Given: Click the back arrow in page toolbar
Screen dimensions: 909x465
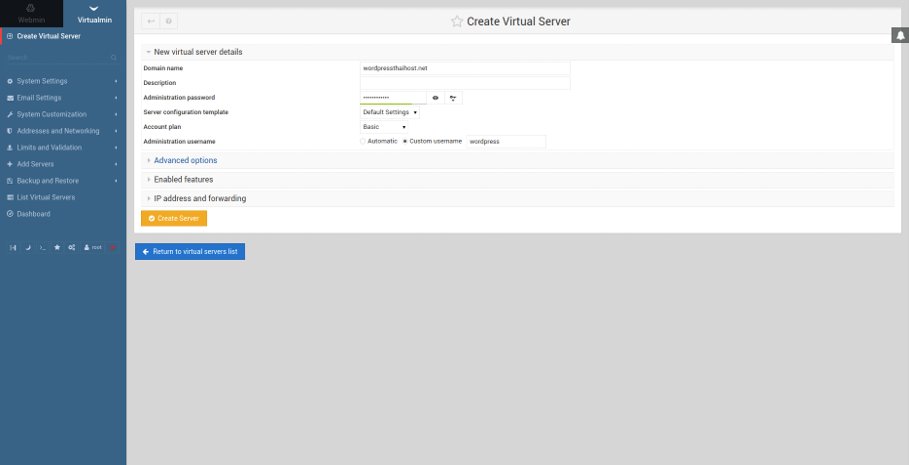Looking at the screenshot, I should click(x=151, y=21).
